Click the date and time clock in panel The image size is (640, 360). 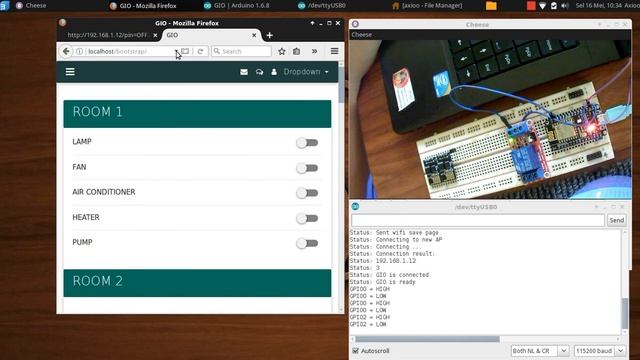pyautogui.click(x=599, y=6)
